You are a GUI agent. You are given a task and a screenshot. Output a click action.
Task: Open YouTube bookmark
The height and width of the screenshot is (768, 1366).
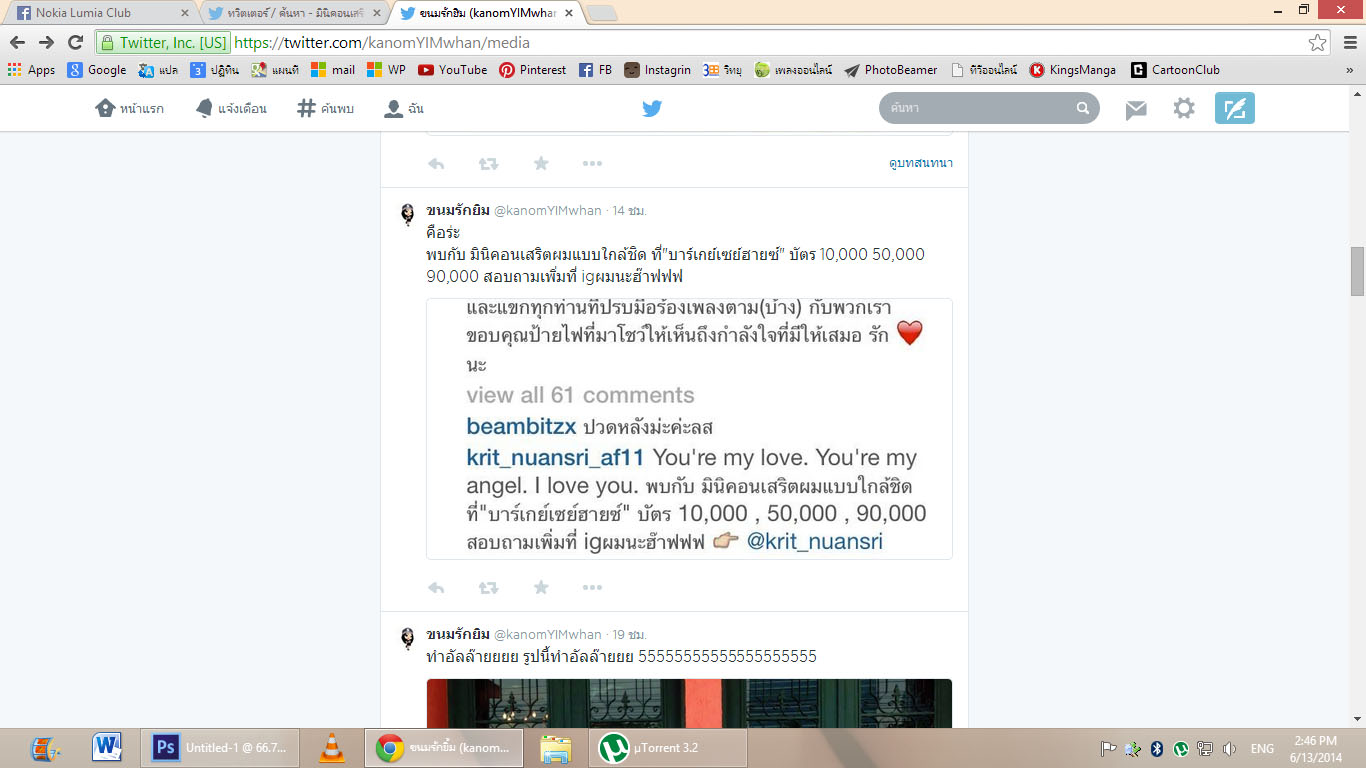tap(453, 70)
